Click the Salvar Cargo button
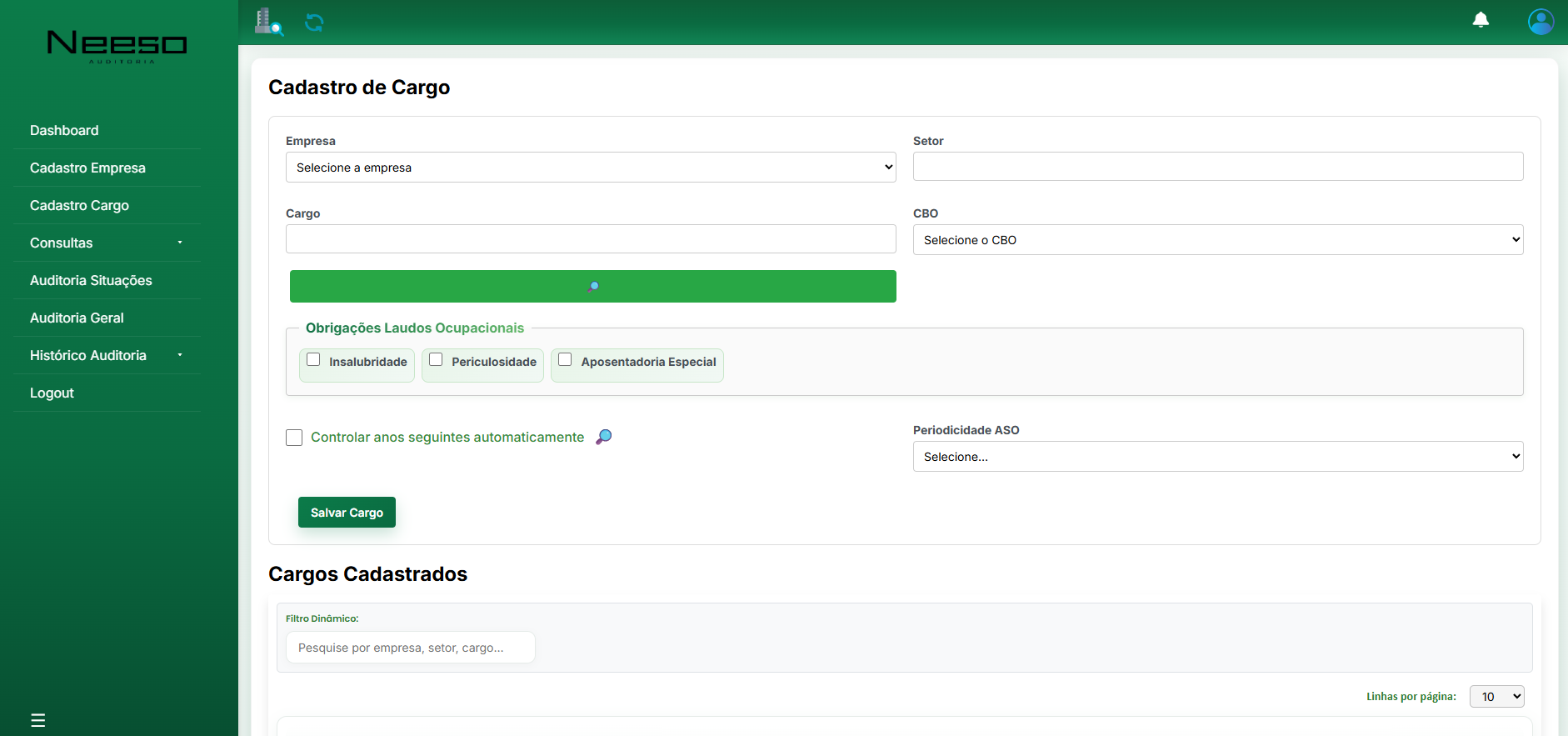 point(347,513)
